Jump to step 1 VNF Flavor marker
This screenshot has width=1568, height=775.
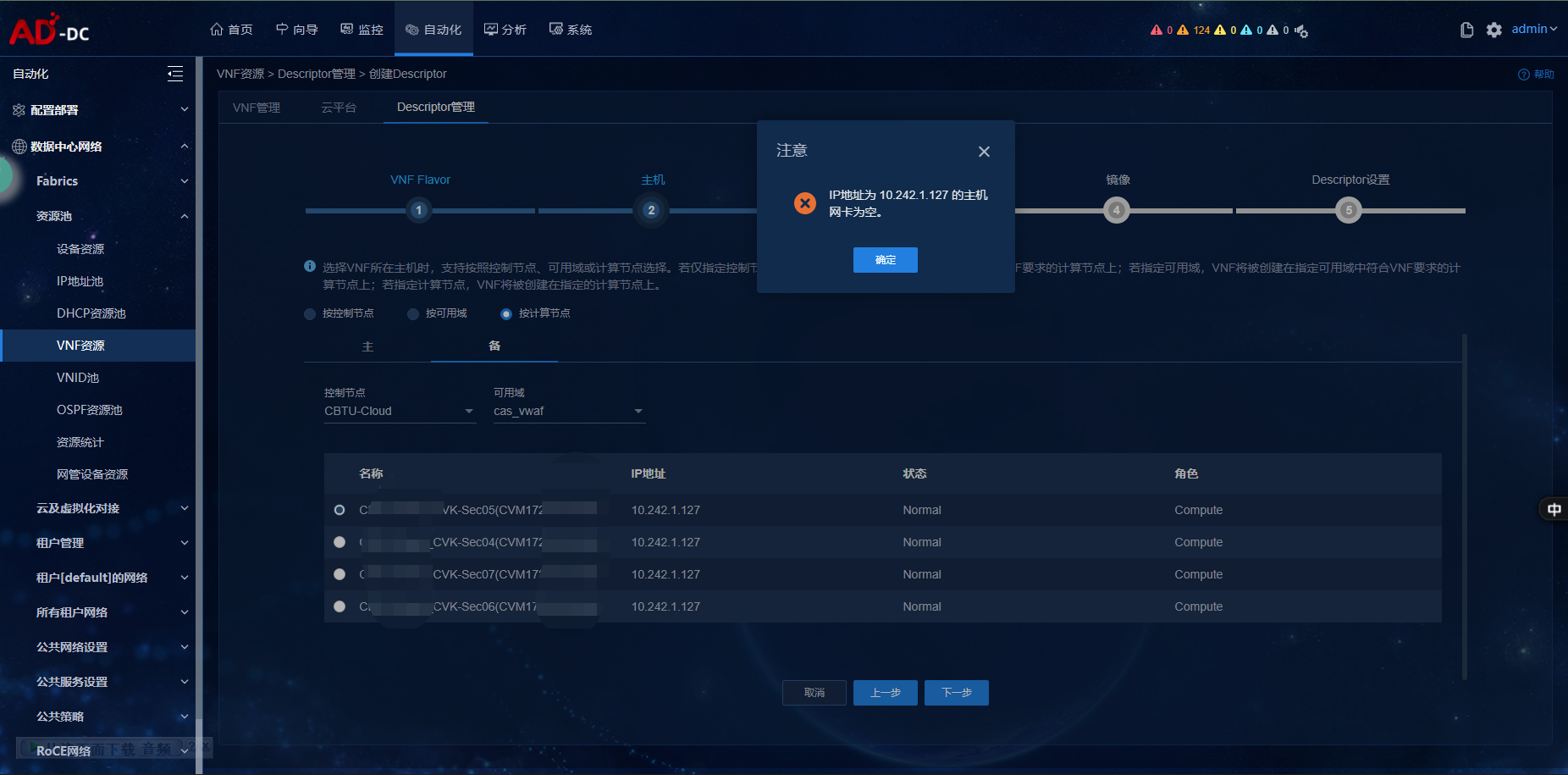click(x=418, y=210)
